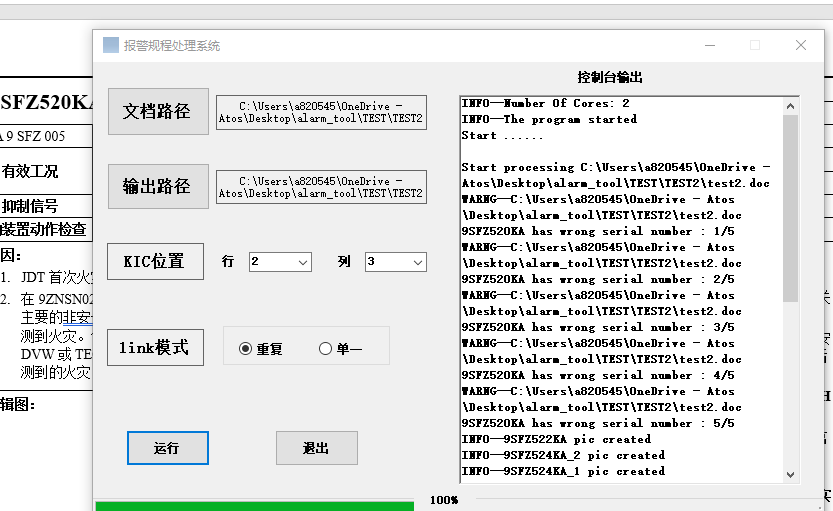Choose the 单一 radio option
833x511 pixels.
click(325, 349)
